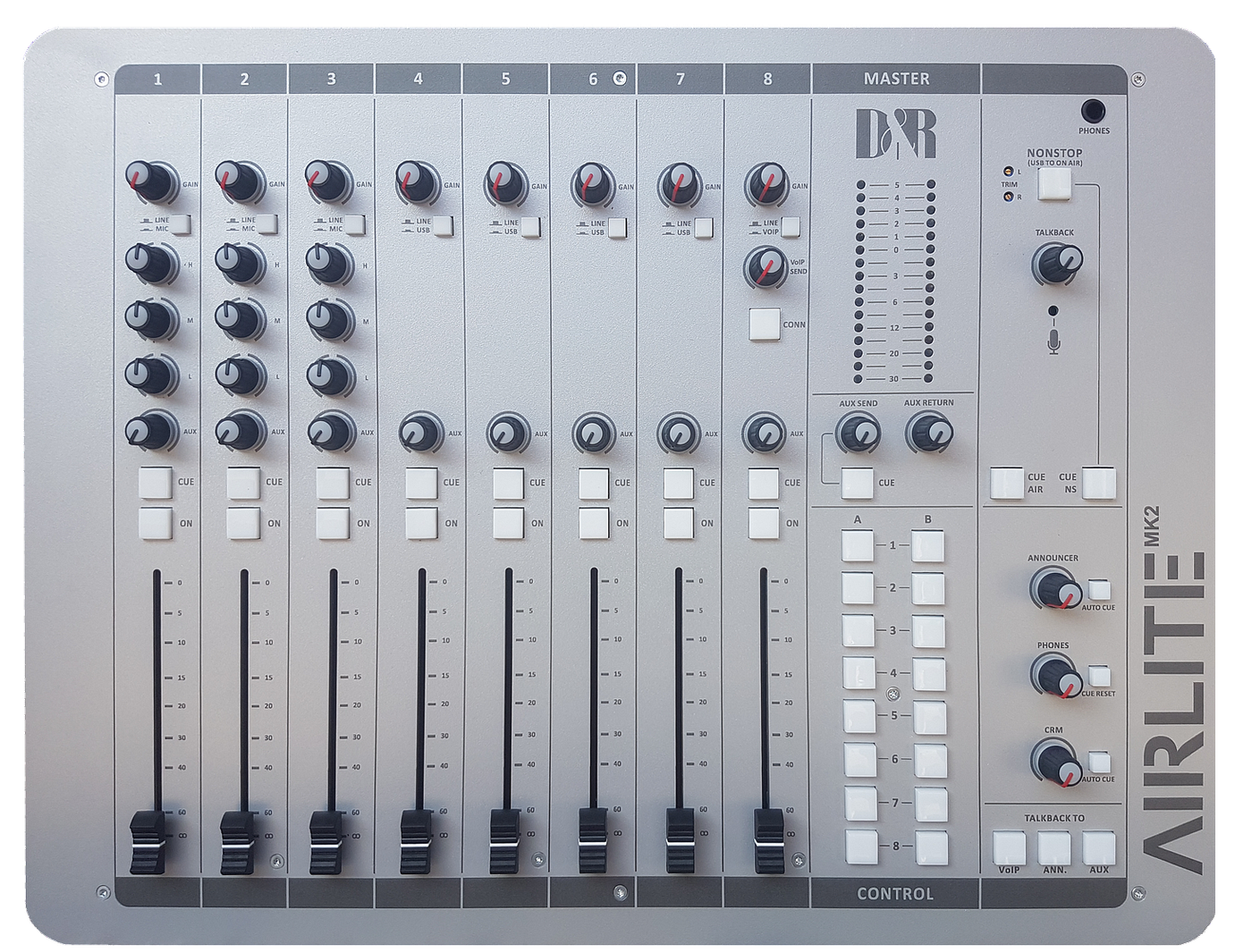Click the CUE AIR button
This screenshot has width=1252, height=952.
click(1007, 483)
